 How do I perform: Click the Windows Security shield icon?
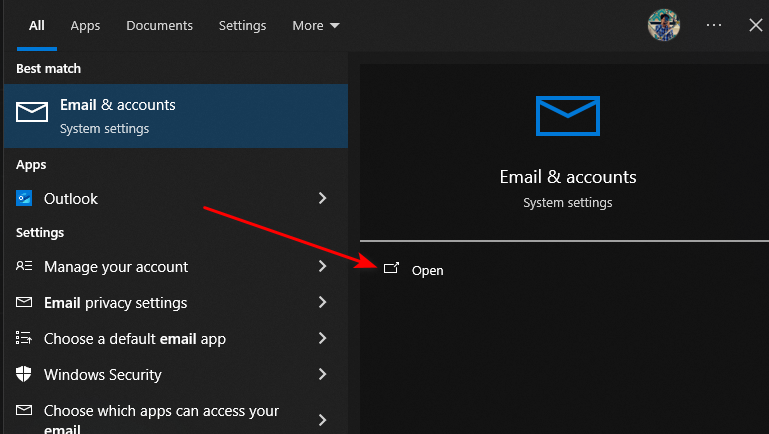click(x=24, y=374)
